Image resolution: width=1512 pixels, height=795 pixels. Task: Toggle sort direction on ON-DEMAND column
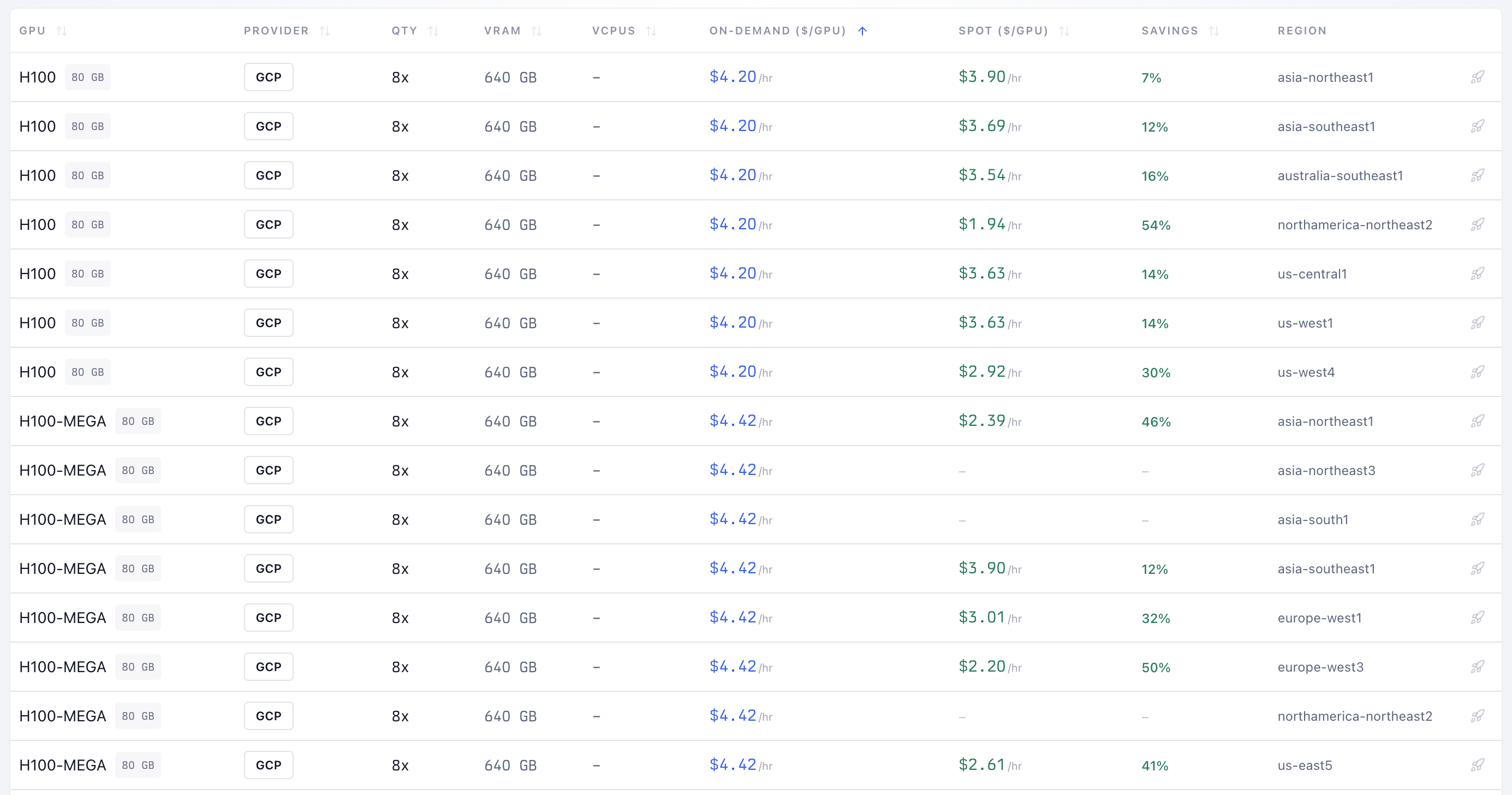[862, 31]
